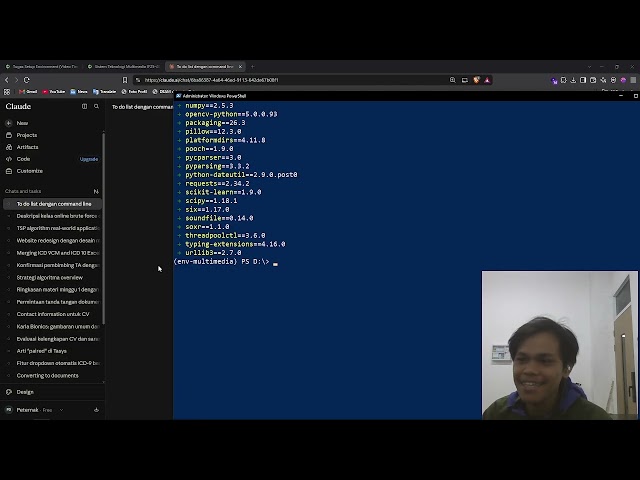Open chat 'To do list dengan command line'

click(52, 204)
